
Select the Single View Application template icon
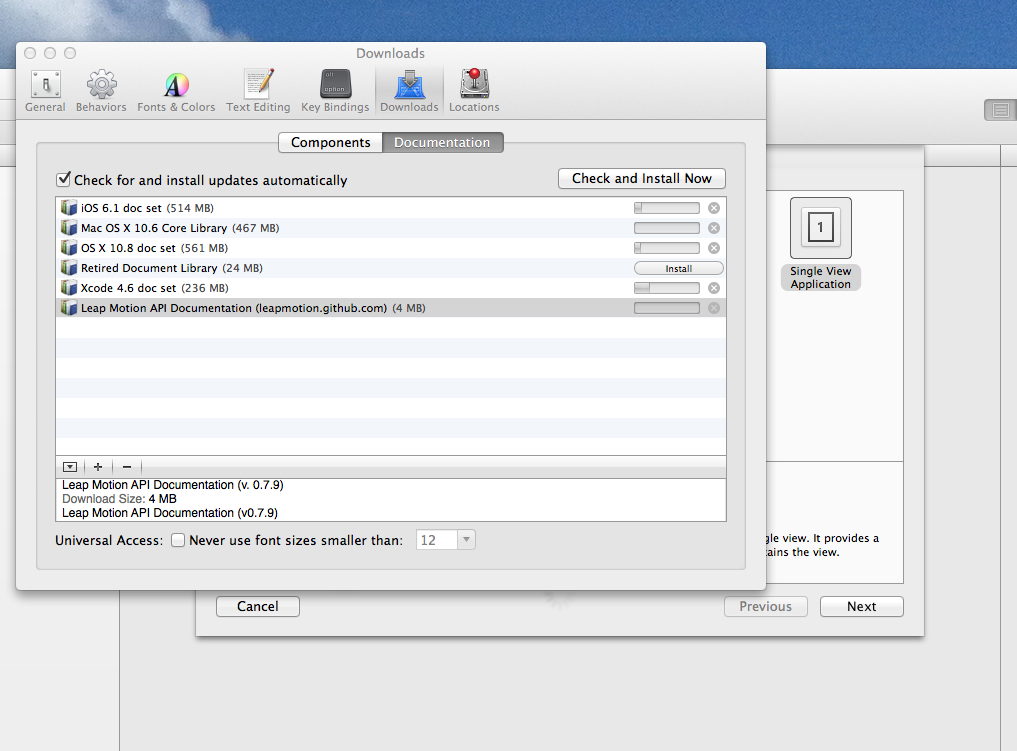tap(820, 228)
